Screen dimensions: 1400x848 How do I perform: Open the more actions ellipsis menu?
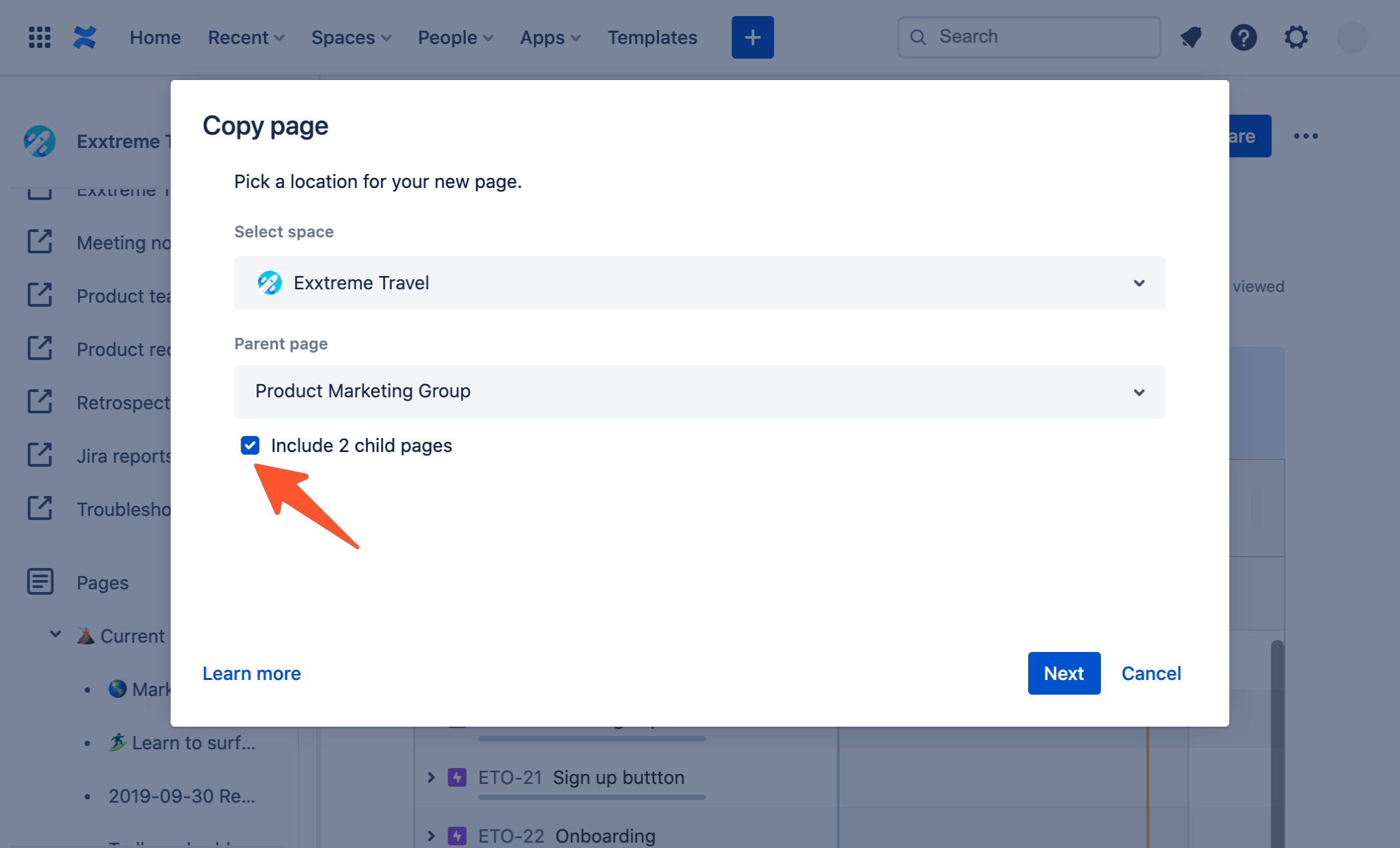point(1305,136)
